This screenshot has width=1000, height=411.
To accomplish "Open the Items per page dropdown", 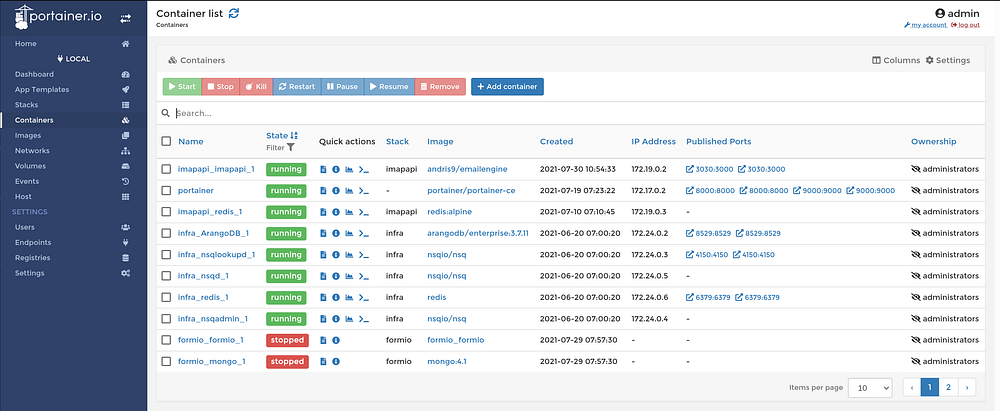I will pyautogui.click(x=872, y=387).
